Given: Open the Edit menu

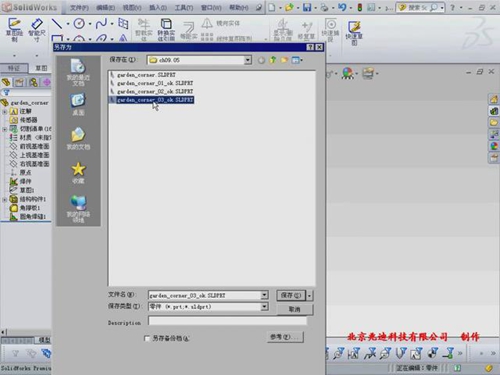Looking at the screenshot, I should 105,7.
